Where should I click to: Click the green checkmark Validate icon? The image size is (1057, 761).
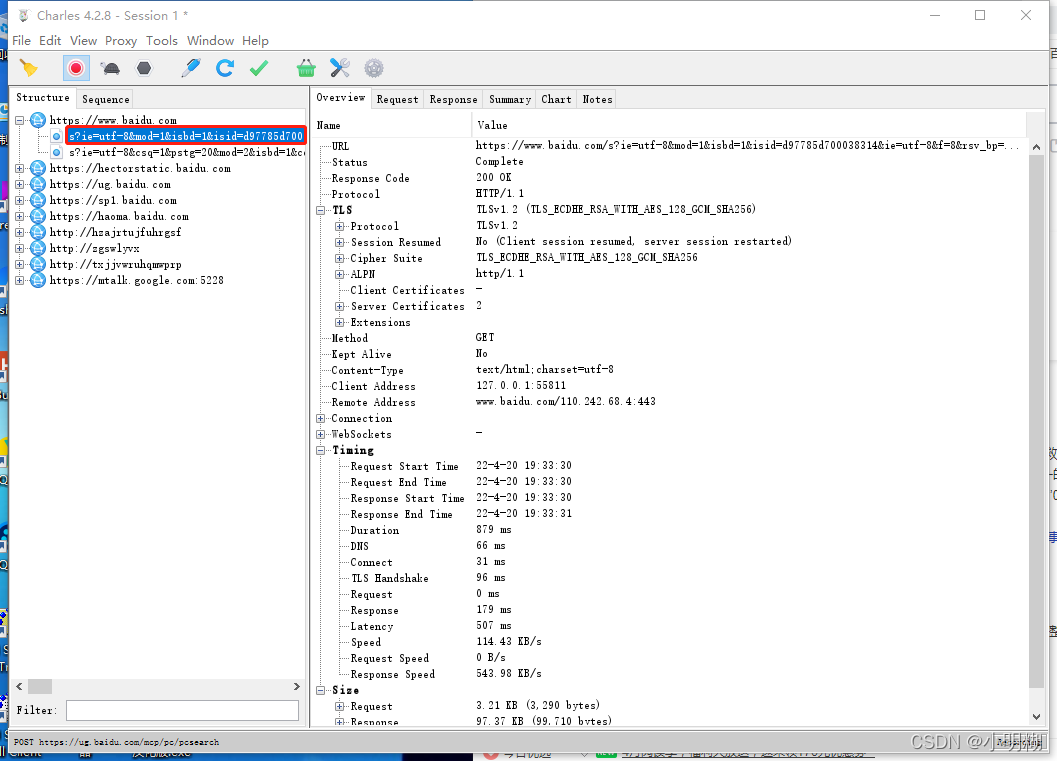click(x=259, y=68)
